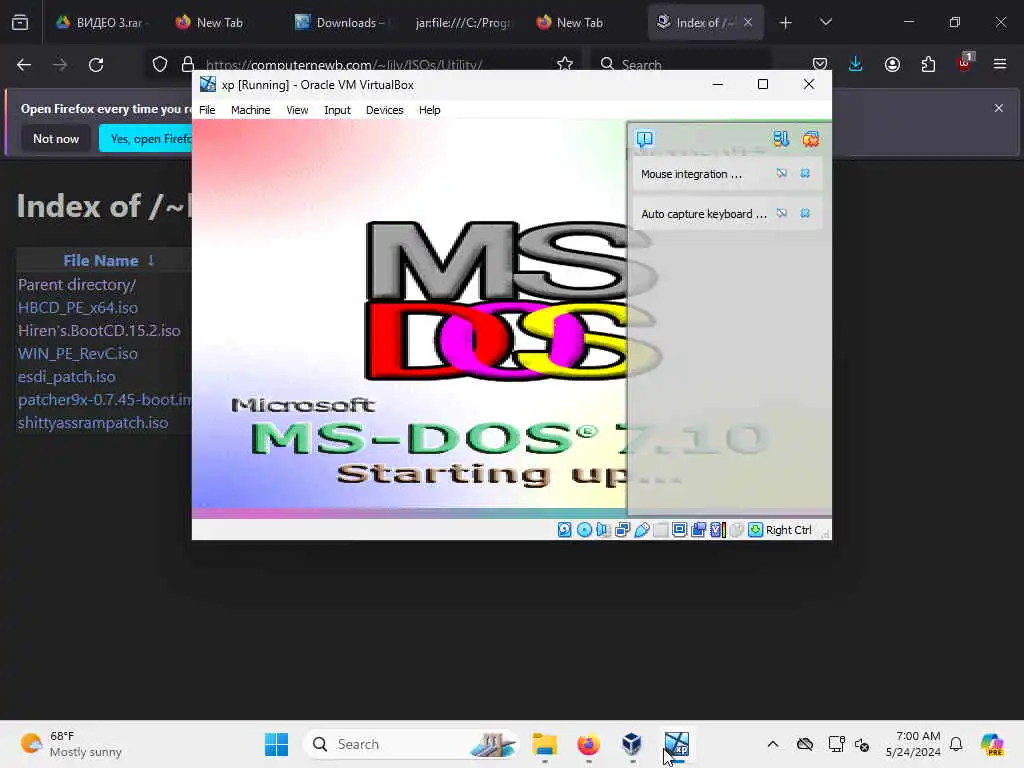The image size is (1024, 768).
Task: Open the Windows notification bell
Action: [956, 744]
